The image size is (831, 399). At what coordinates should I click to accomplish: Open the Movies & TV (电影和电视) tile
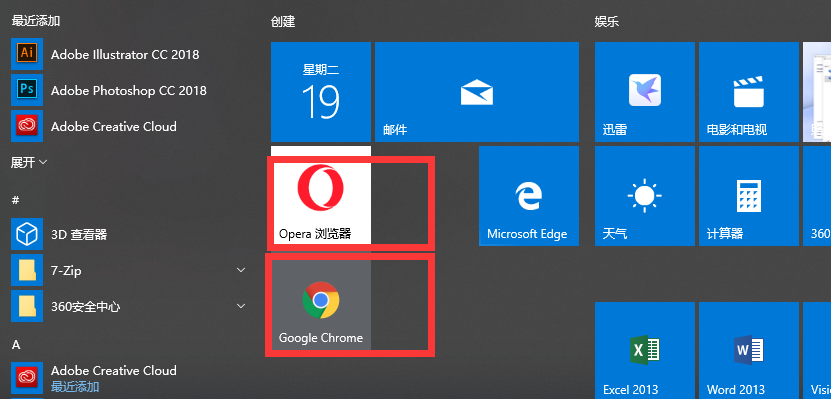[748, 92]
